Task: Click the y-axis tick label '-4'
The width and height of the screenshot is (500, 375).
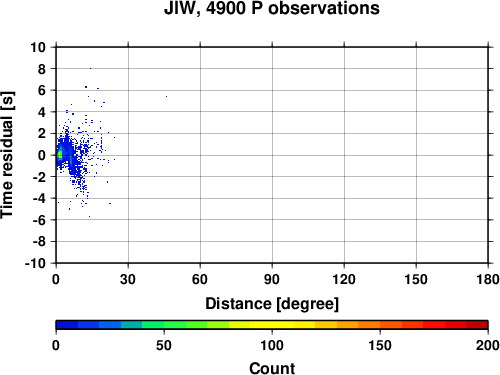Action: click(39, 198)
